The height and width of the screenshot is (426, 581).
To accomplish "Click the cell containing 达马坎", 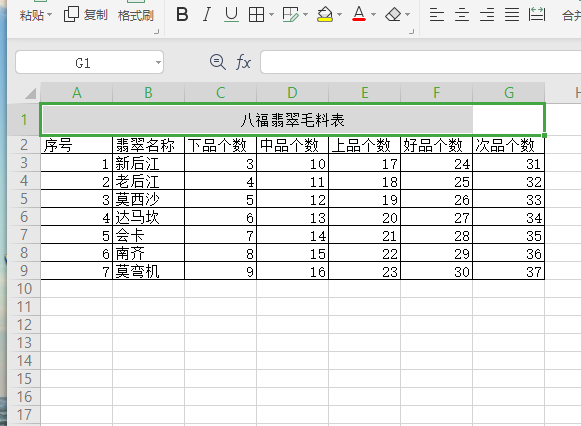I will click(x=148, y=217).
